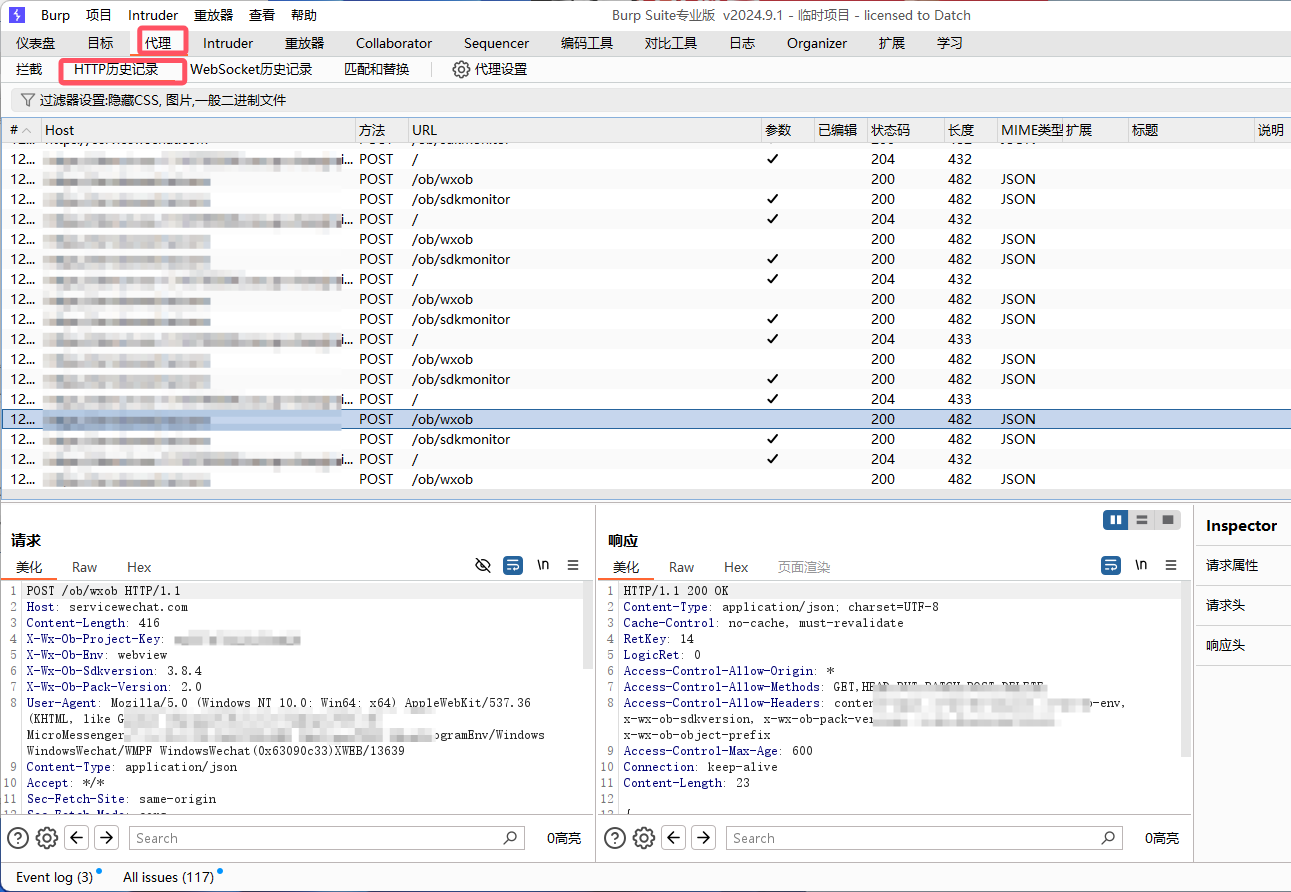Screen dimensions: 1291x892
Task: Click the request search help question icon
Action: coord(18,838)
